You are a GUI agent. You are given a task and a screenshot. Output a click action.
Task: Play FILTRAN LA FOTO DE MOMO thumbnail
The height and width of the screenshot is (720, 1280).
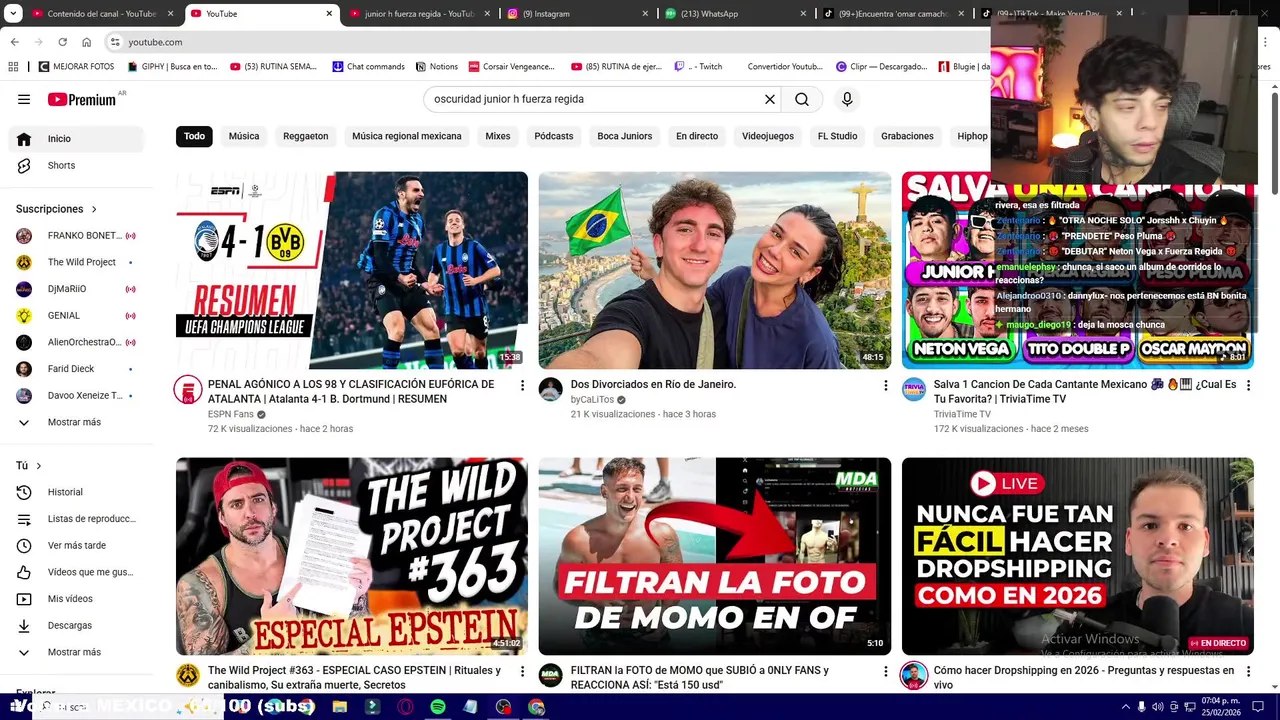click(x=715, y=556)
